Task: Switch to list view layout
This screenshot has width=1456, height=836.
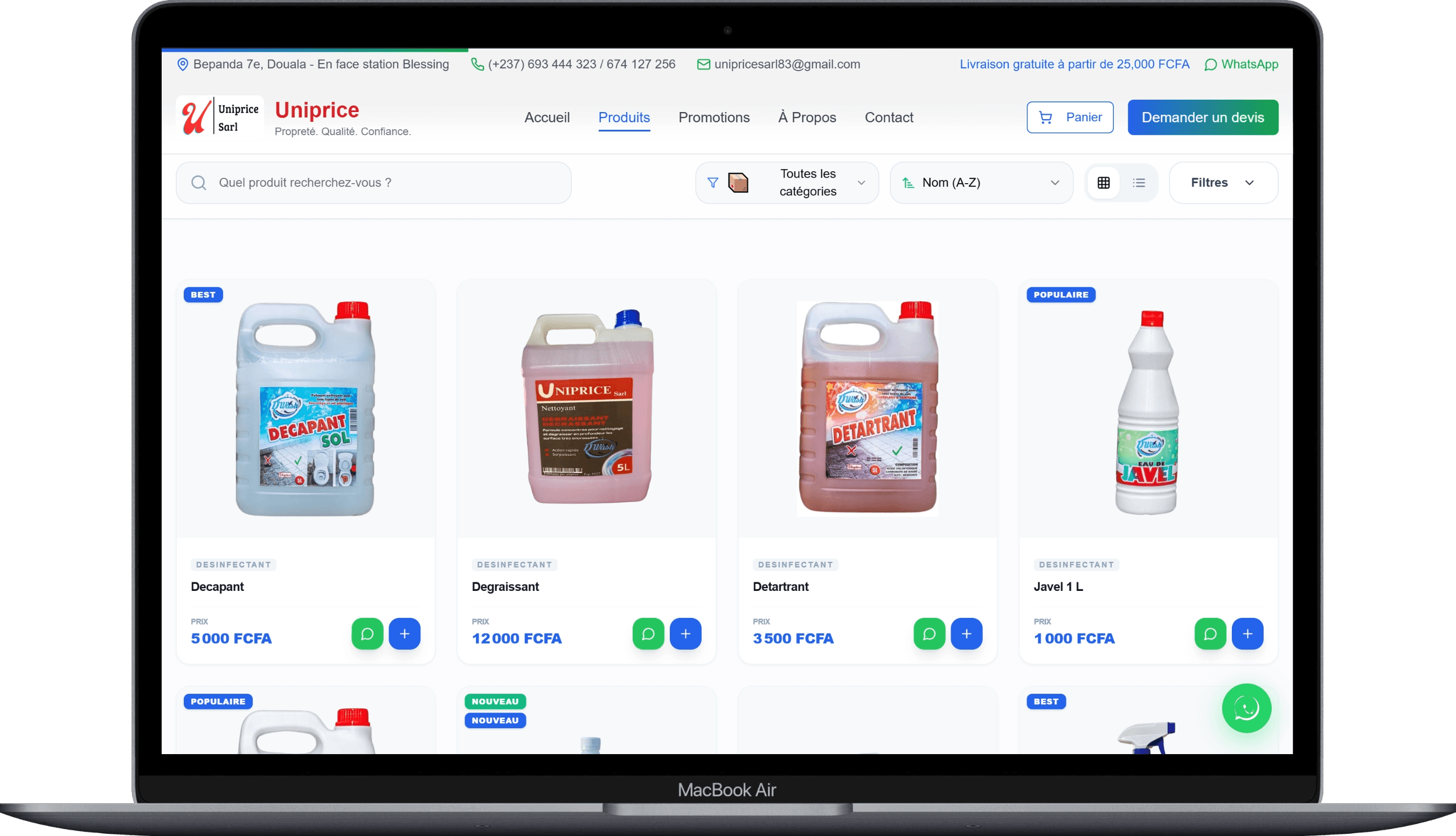Action: (1139, 183)
